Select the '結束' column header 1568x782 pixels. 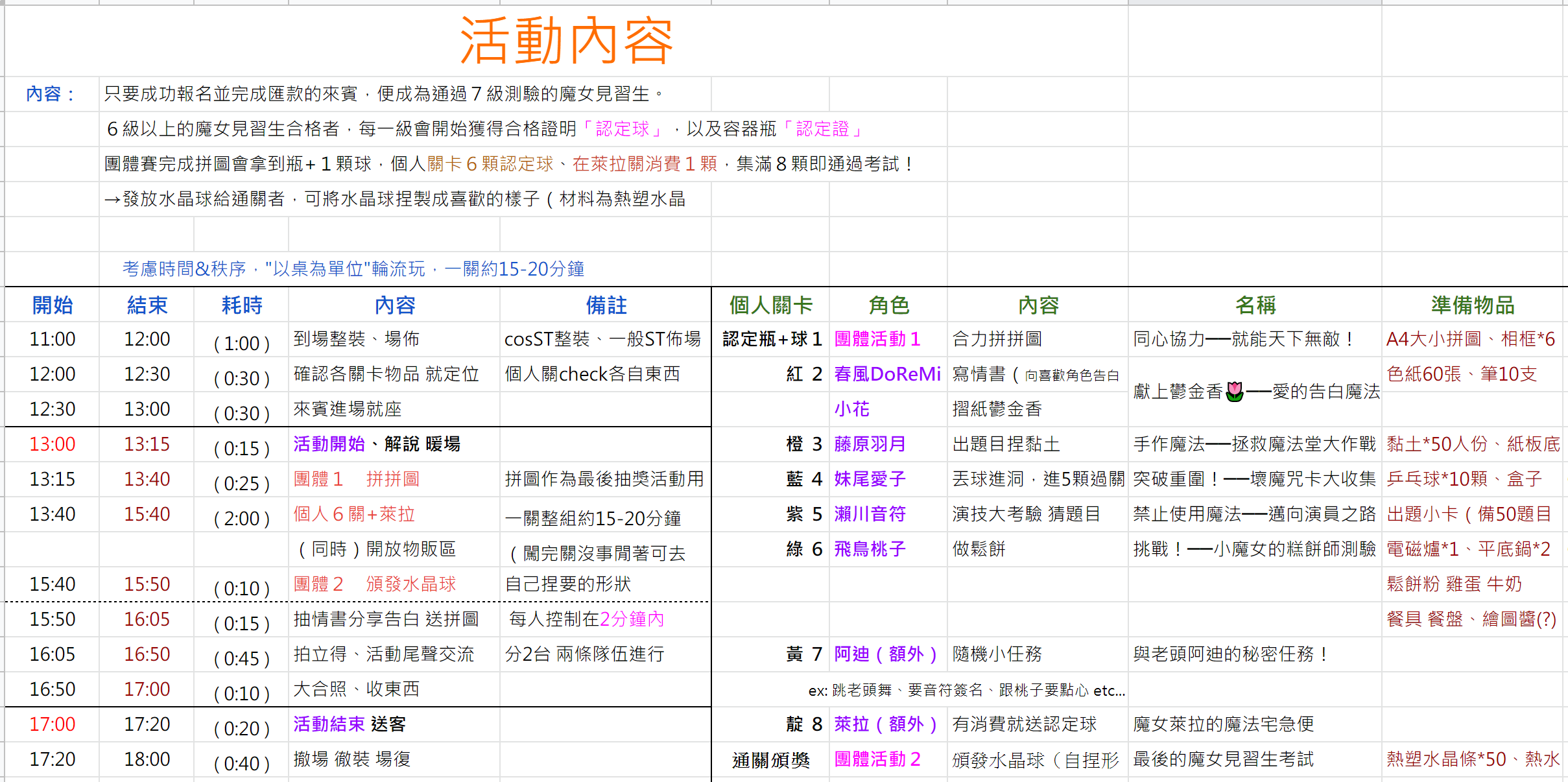pyautogui.click(x=147, y=305)
